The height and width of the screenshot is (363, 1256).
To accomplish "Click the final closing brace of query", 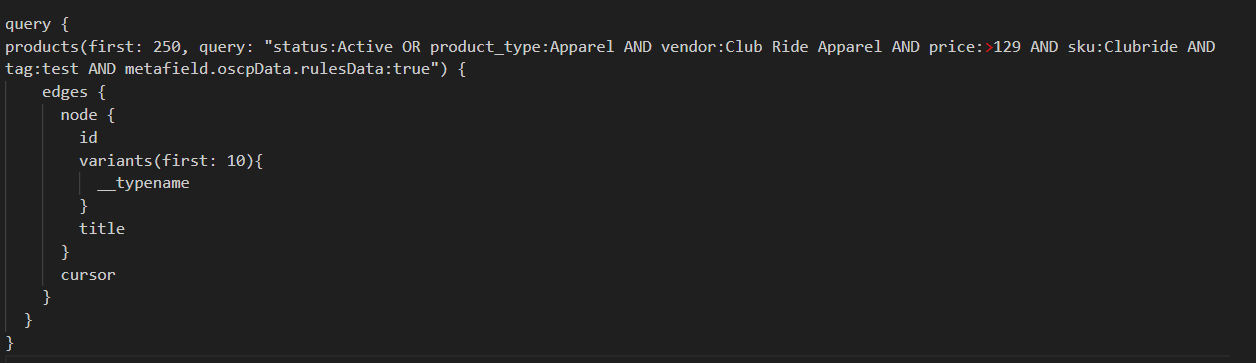I will pyautogui.click(x=10, y=343).
